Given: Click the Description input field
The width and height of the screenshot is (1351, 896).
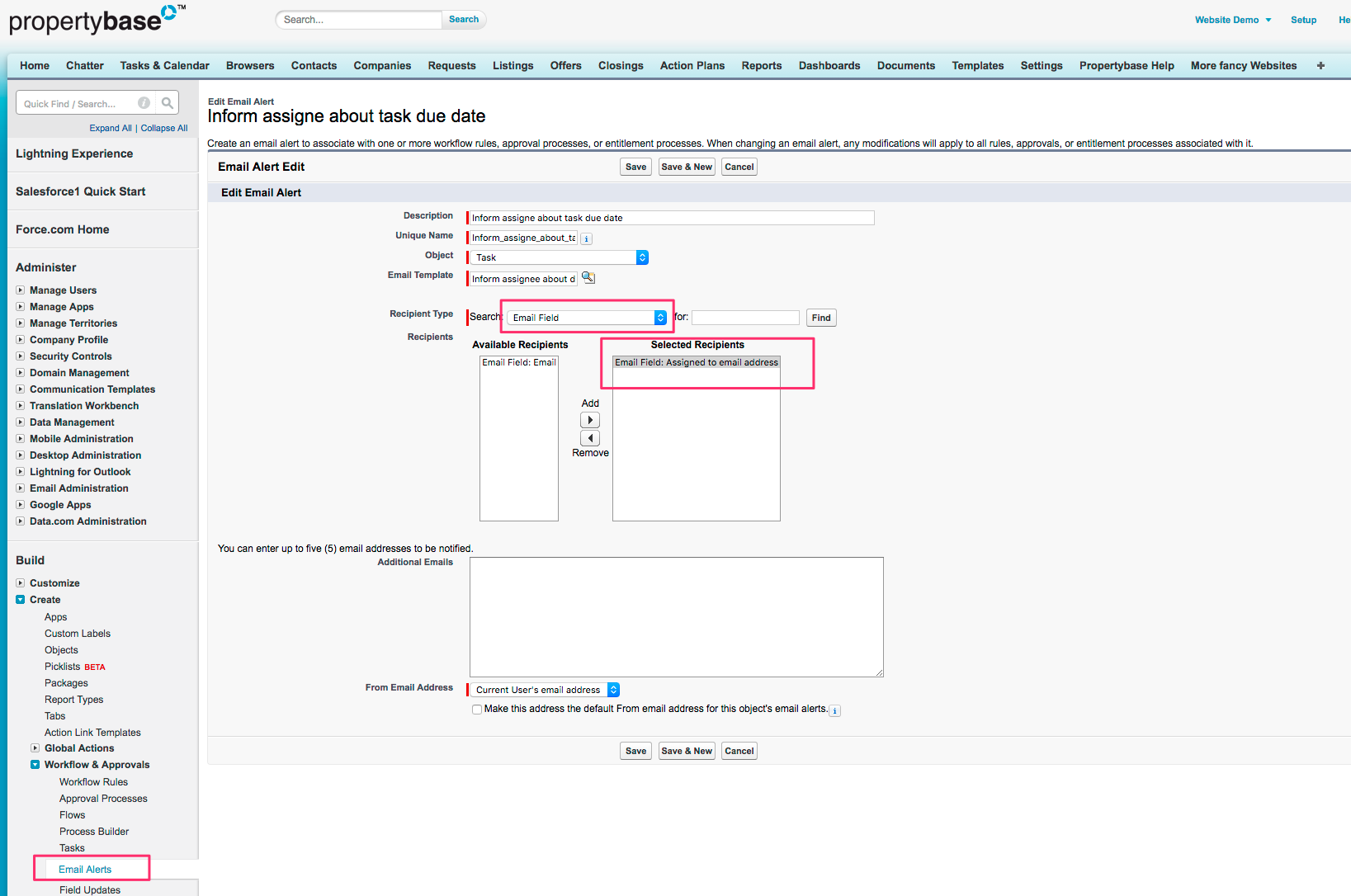Looking at the screenshot, I should pos(672,218).
